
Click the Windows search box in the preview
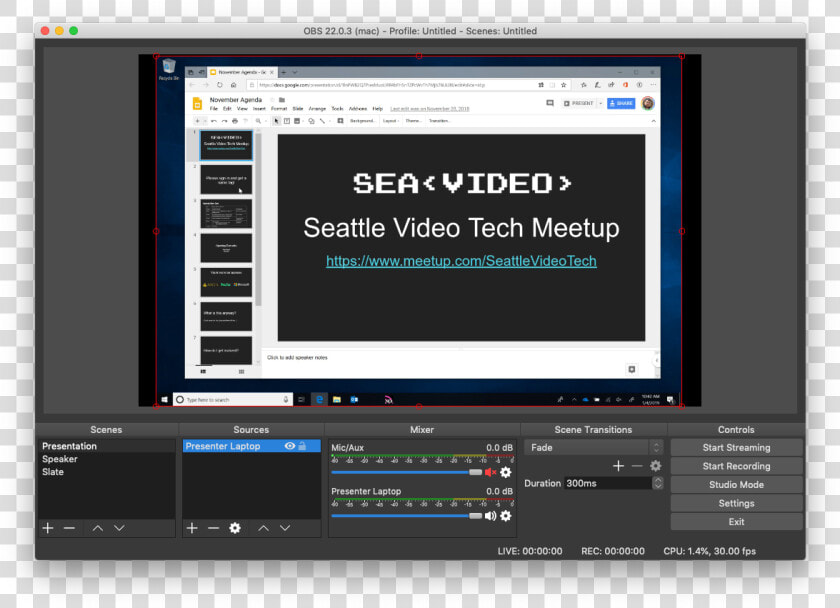232,400
